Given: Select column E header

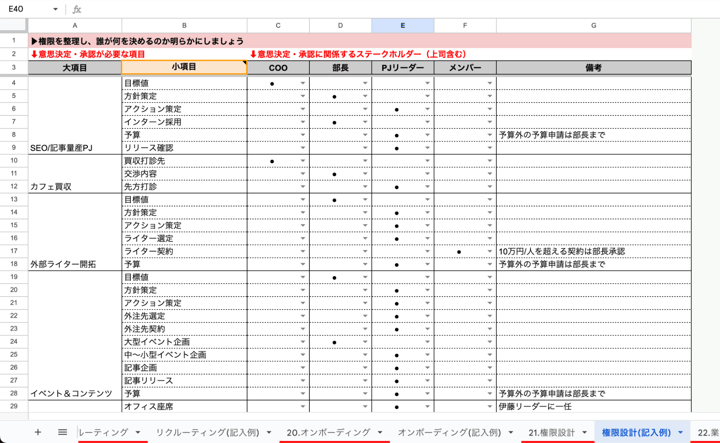Looking at the screenshot, I should (x=402, y=25).
